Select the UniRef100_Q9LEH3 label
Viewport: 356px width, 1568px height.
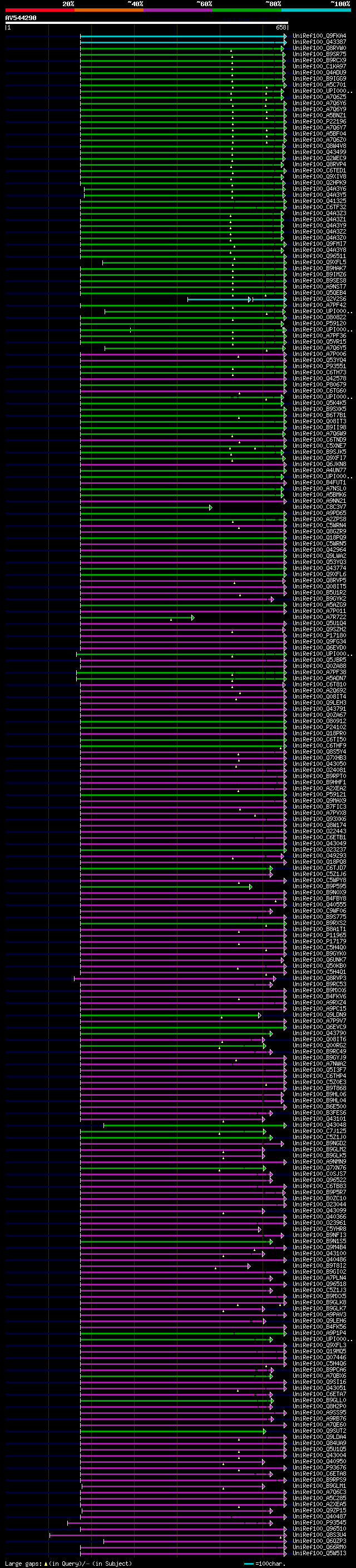(319, 703)
